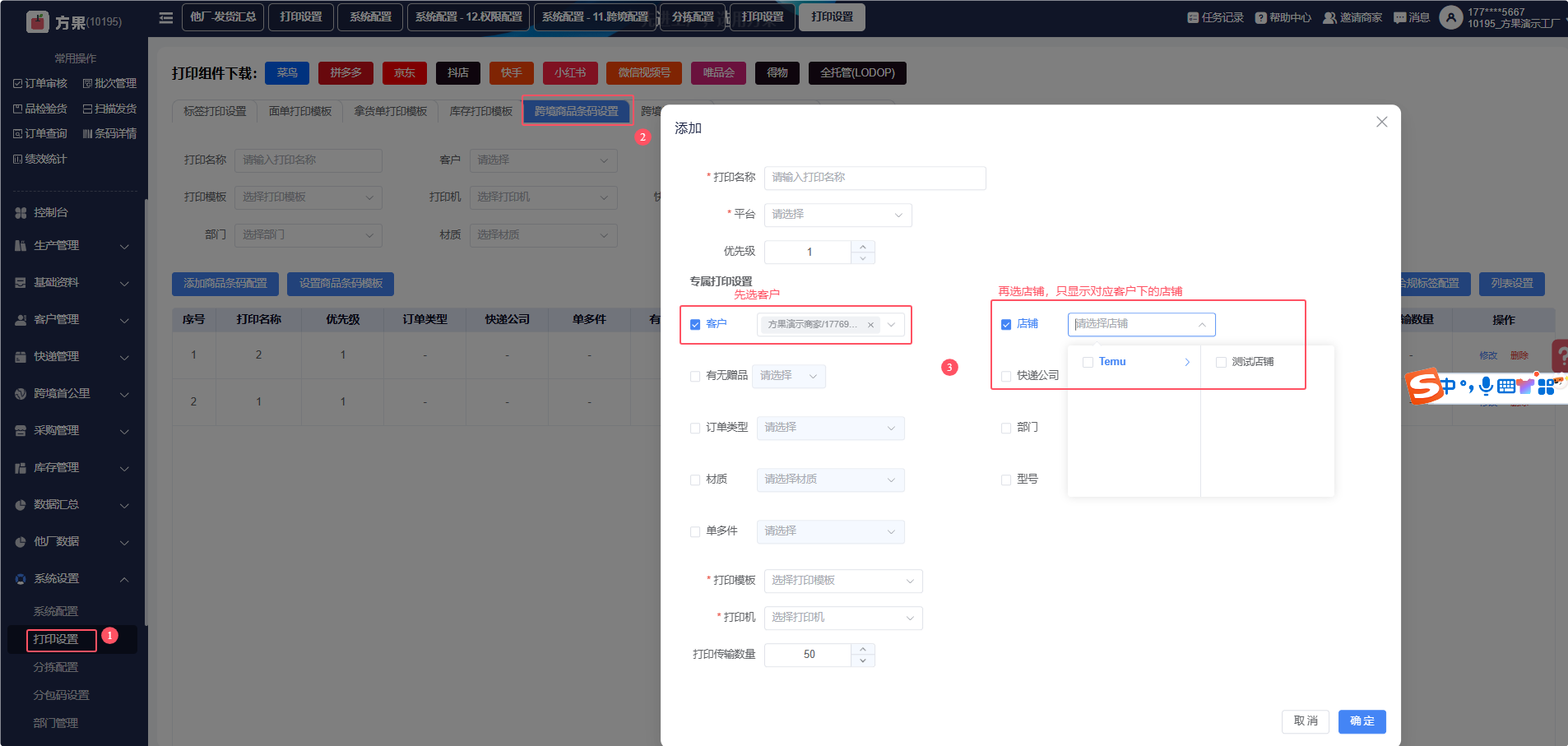Switch to 库存打印模板 tab
Image resolution: width=1568 pixels, height=746 pixels.
point(481,111)
